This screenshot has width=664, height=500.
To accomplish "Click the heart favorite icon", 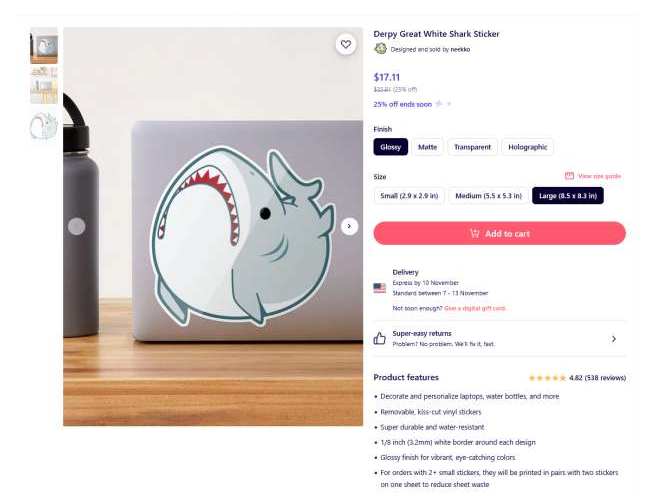I will [345, 44].
